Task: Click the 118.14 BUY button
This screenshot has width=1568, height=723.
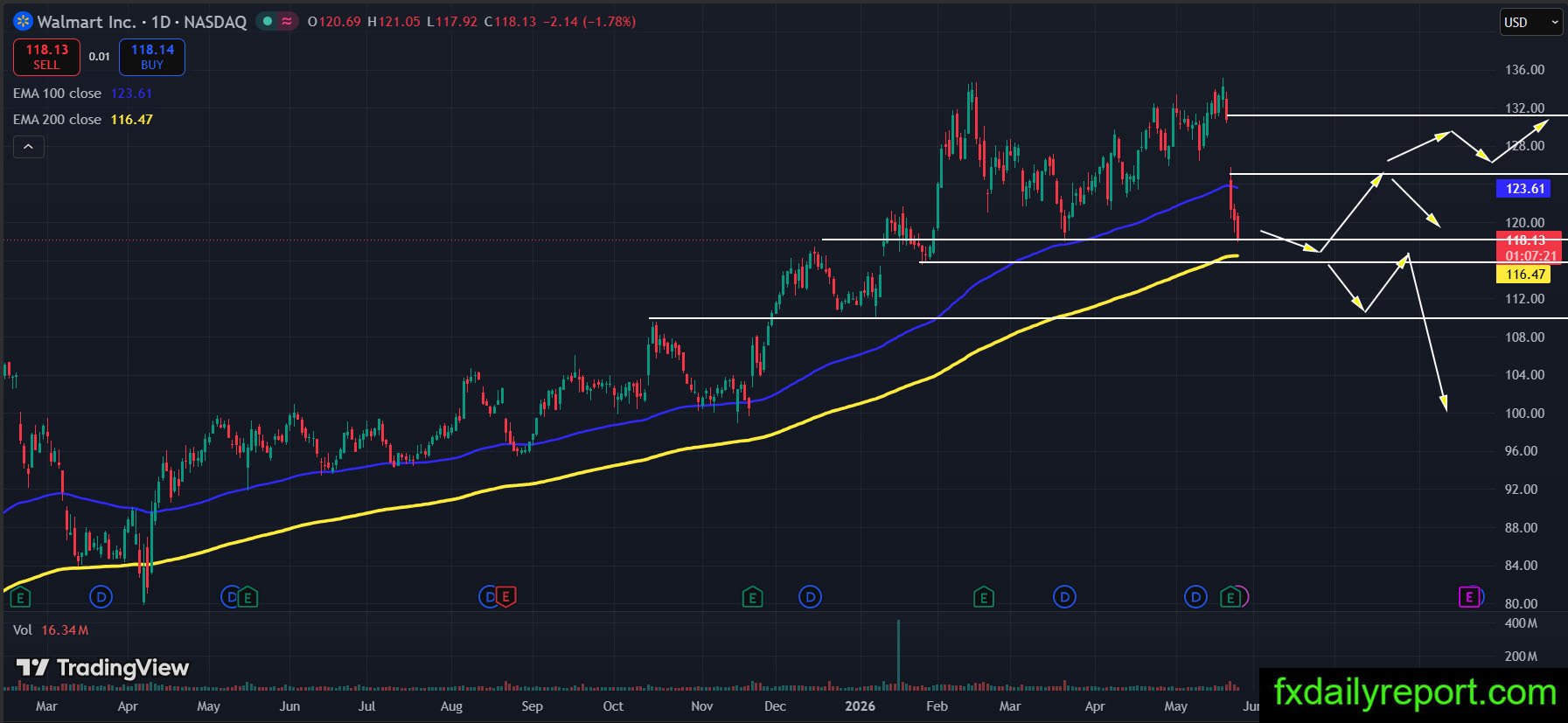Action: pos(152,57)
